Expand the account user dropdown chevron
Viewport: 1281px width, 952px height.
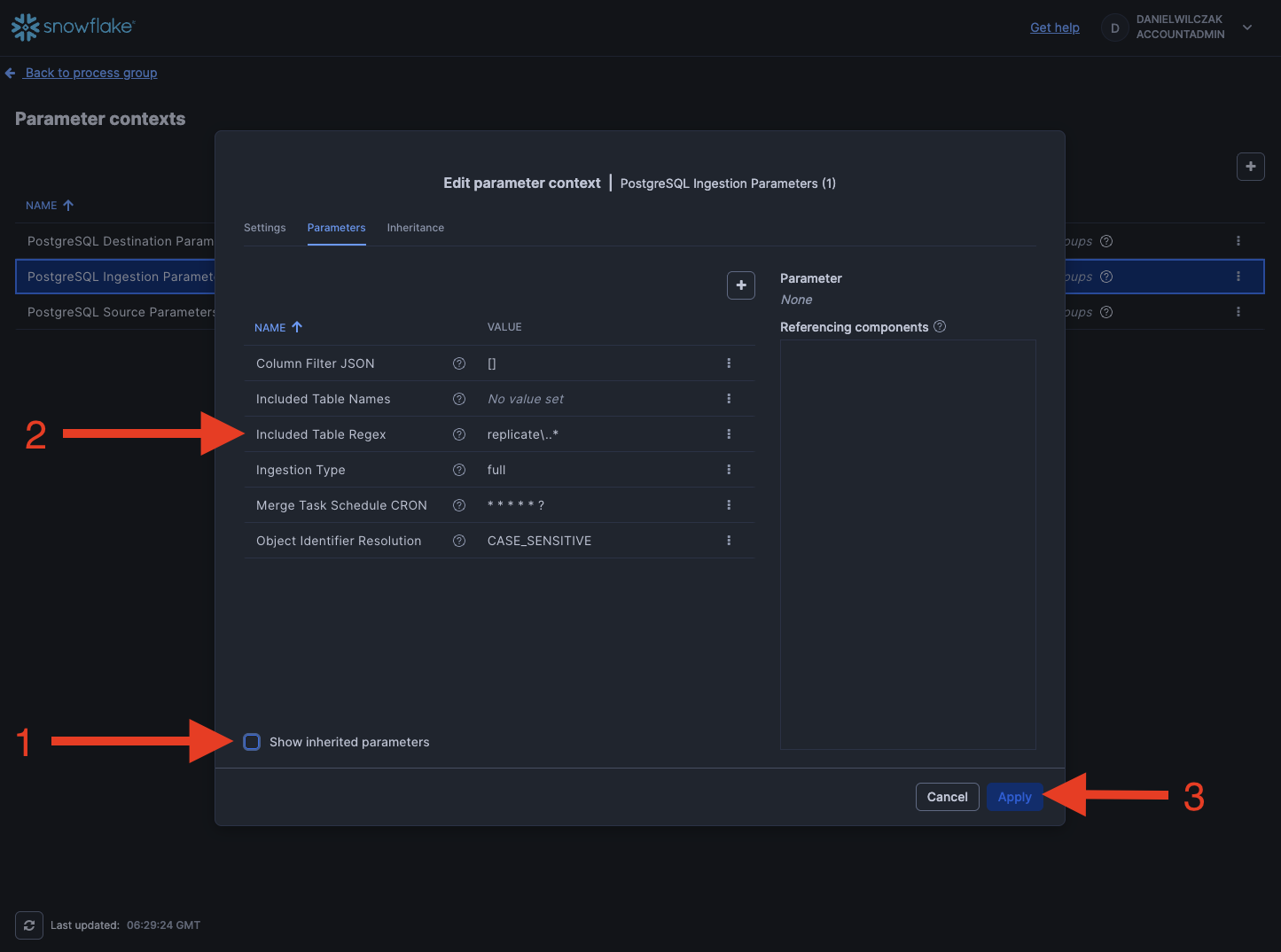[1247, 27]
